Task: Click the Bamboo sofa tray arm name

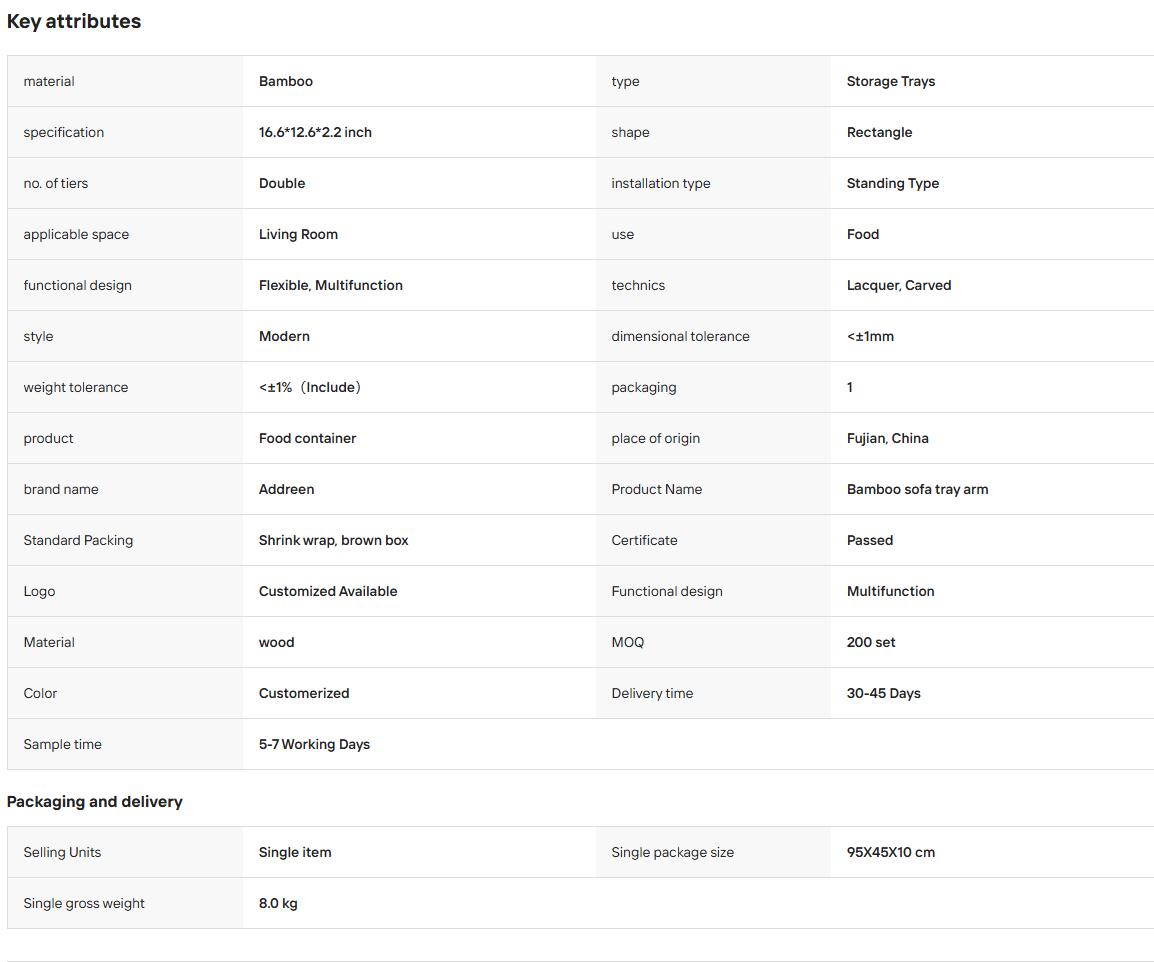Action: 917,489
